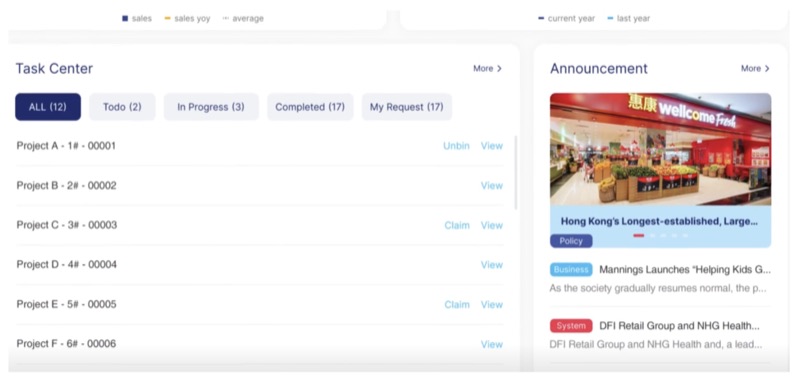Click the Announcement heading

599,69
